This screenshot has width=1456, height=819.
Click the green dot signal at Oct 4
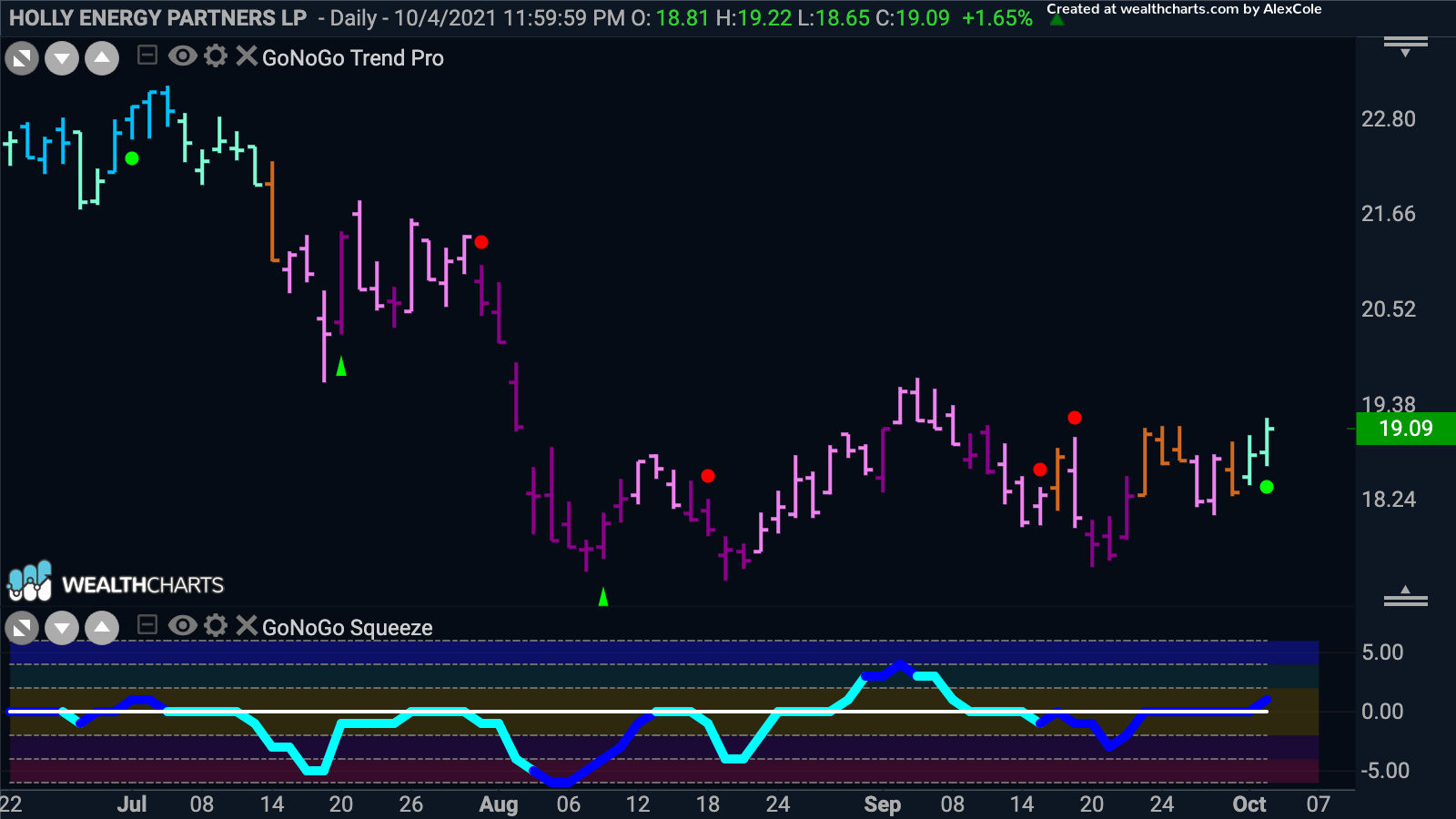1267,487
